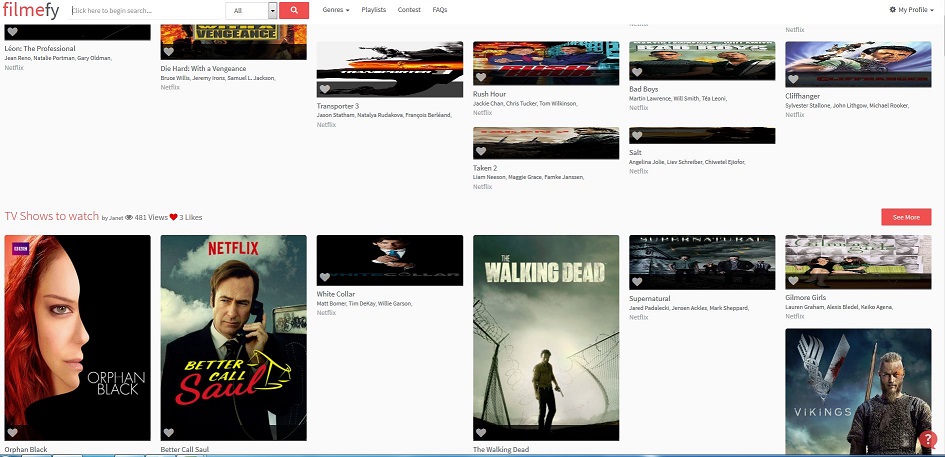Click the red heart likes icon of playlist

click(174, 217)
